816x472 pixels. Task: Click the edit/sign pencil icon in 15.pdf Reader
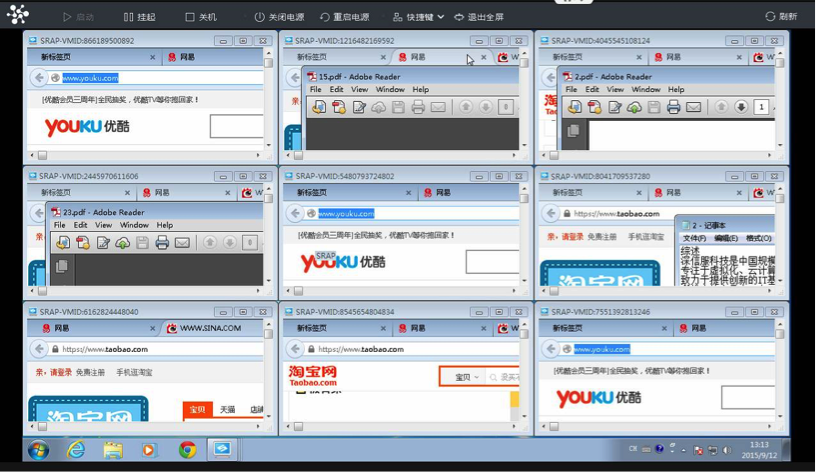359,107
